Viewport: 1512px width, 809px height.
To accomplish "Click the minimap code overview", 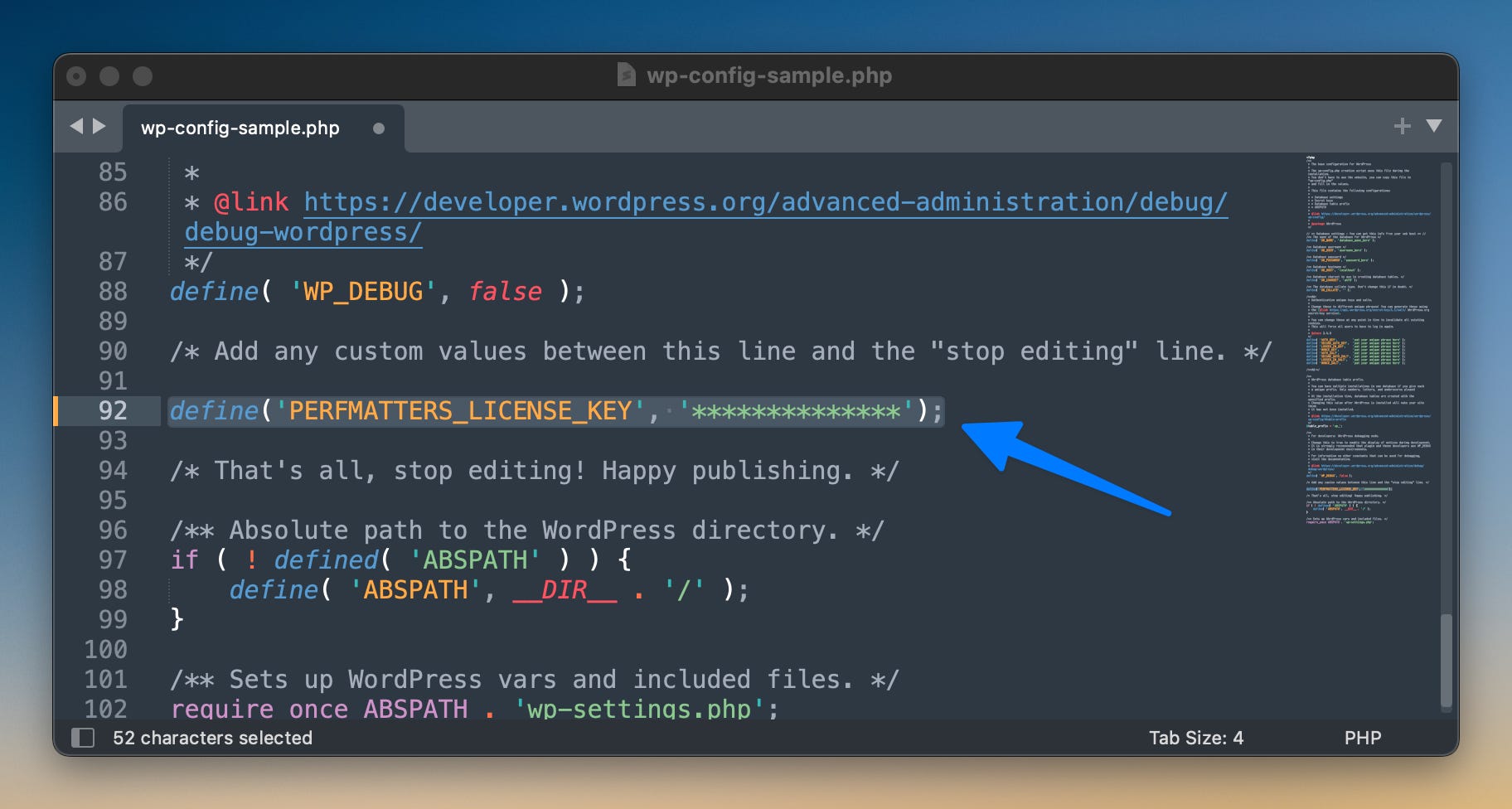I will (1369, 340).
